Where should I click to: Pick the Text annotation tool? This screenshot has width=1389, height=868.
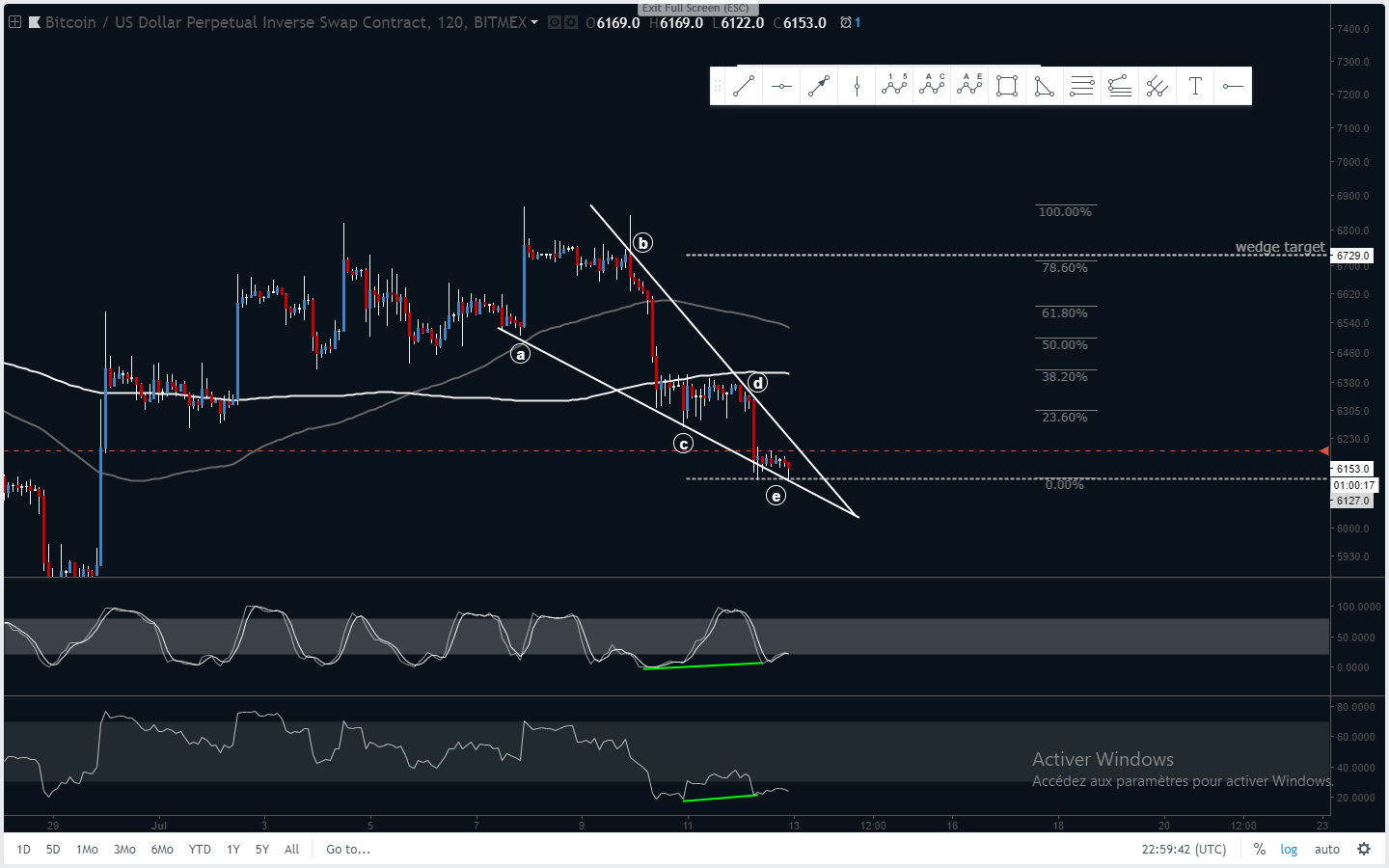click(x=1195, y=87)
